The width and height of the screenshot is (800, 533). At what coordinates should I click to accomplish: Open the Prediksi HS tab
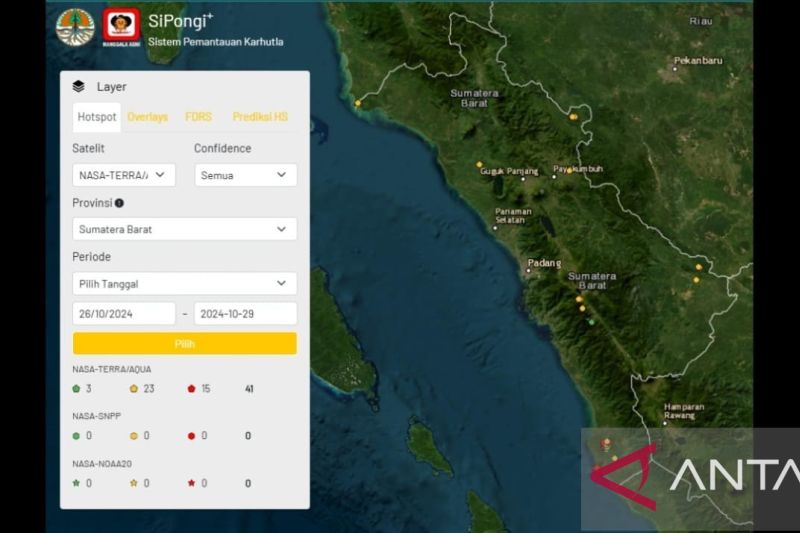tap(260, 117)
